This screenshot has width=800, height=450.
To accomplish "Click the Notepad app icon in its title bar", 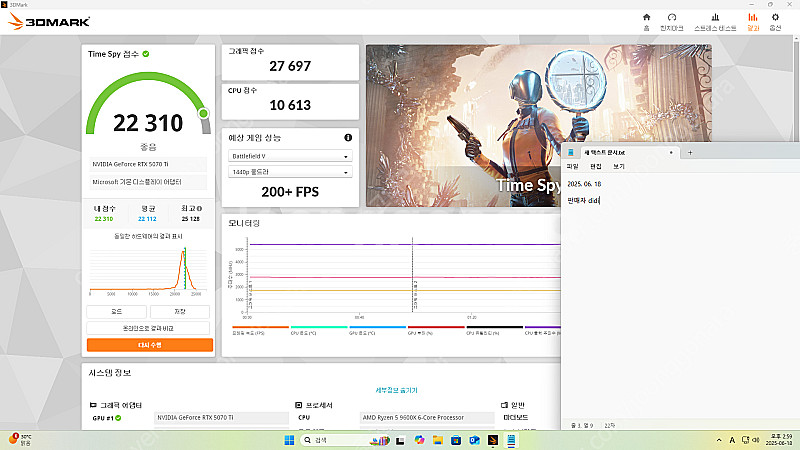I will pos(571,153).
